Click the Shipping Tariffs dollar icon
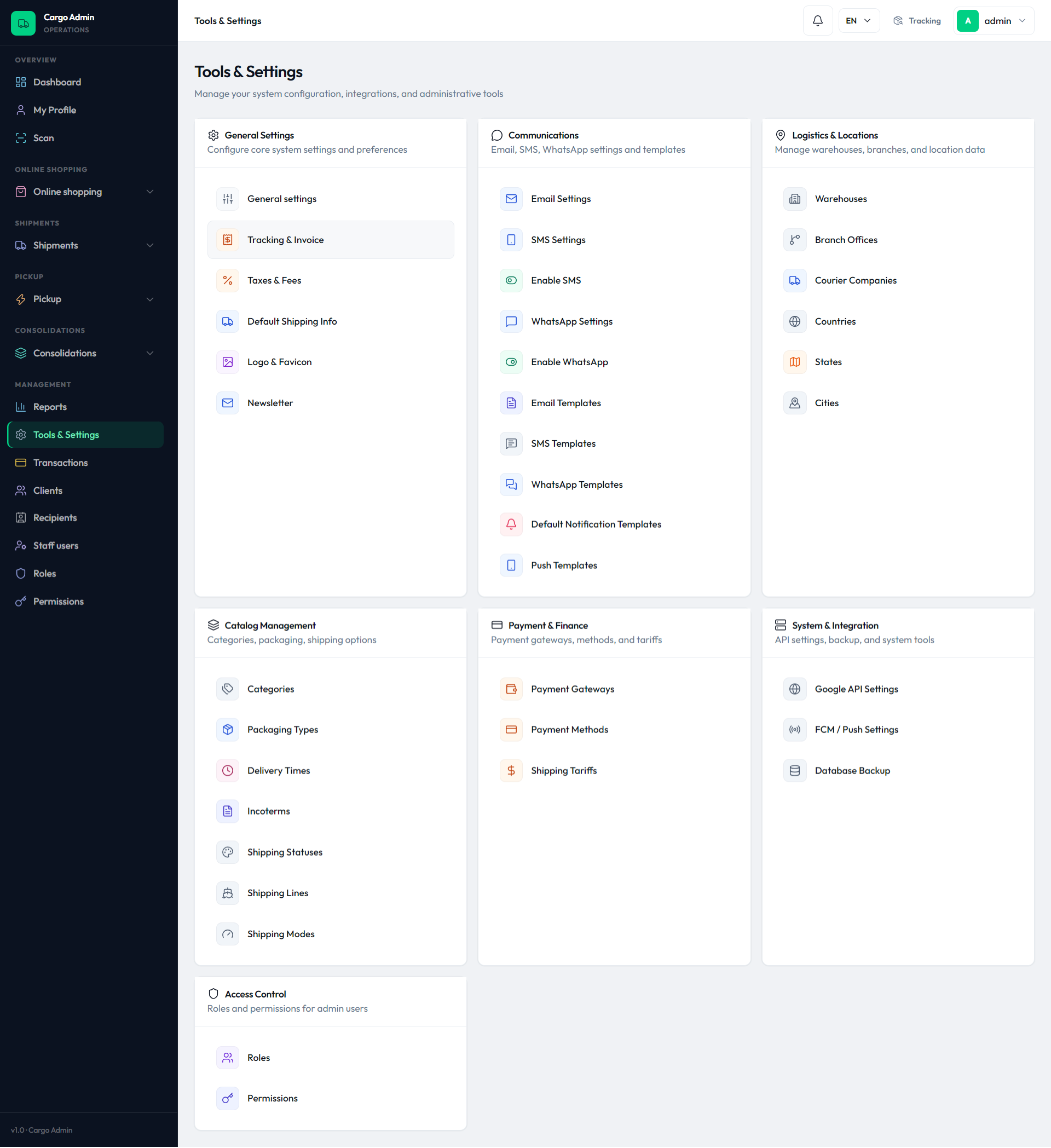 [x=511, y=771]
